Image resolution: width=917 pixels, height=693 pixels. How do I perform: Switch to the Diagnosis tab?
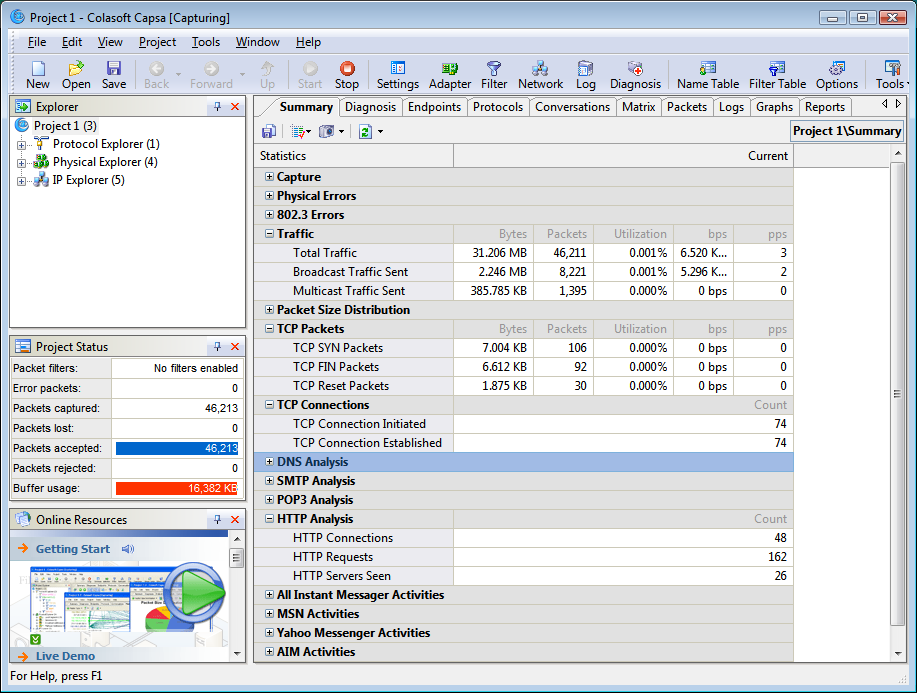370,107
